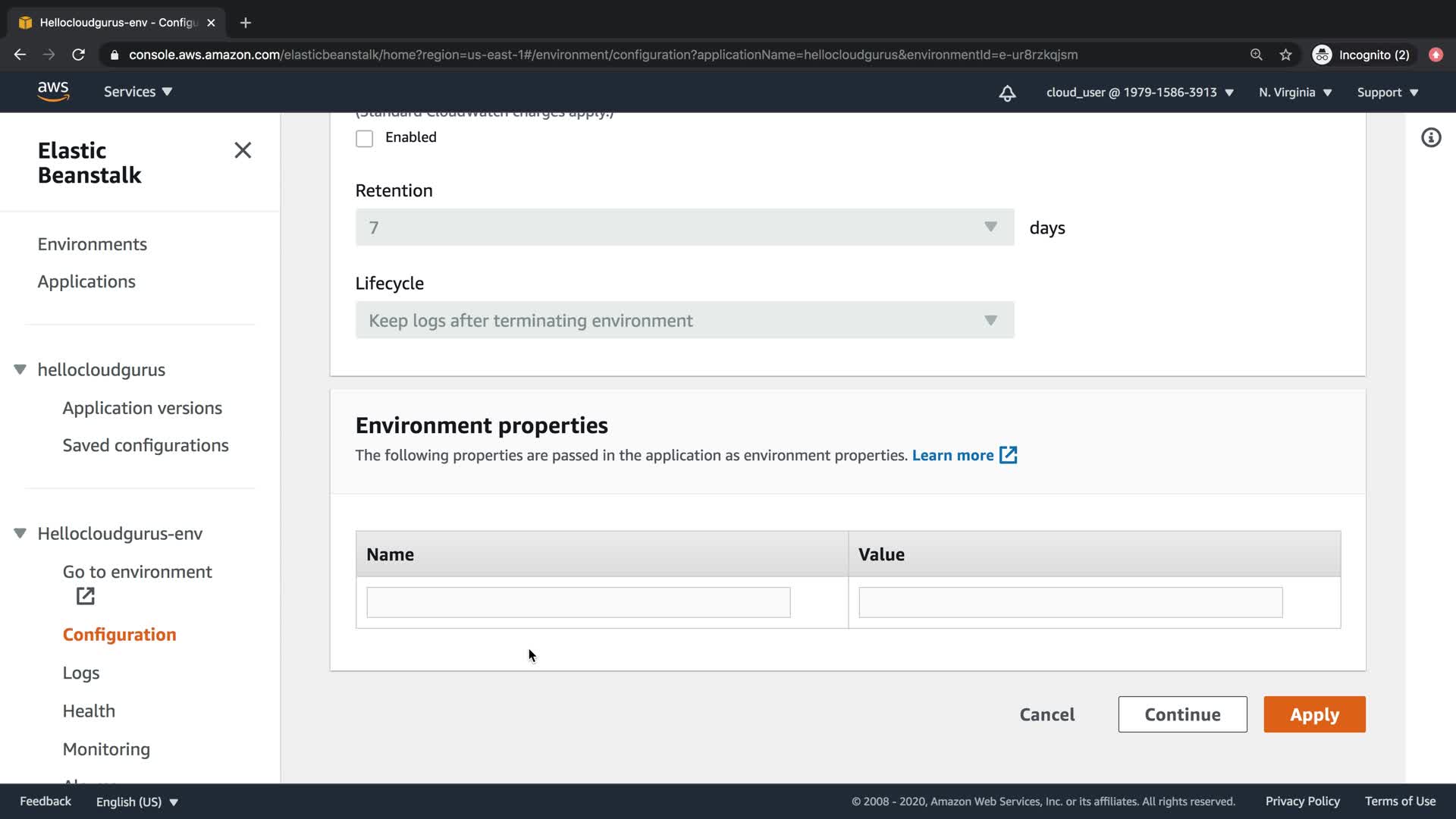Open the Services menu
This screenshot has width=1456, height=819.
[137, 92]
